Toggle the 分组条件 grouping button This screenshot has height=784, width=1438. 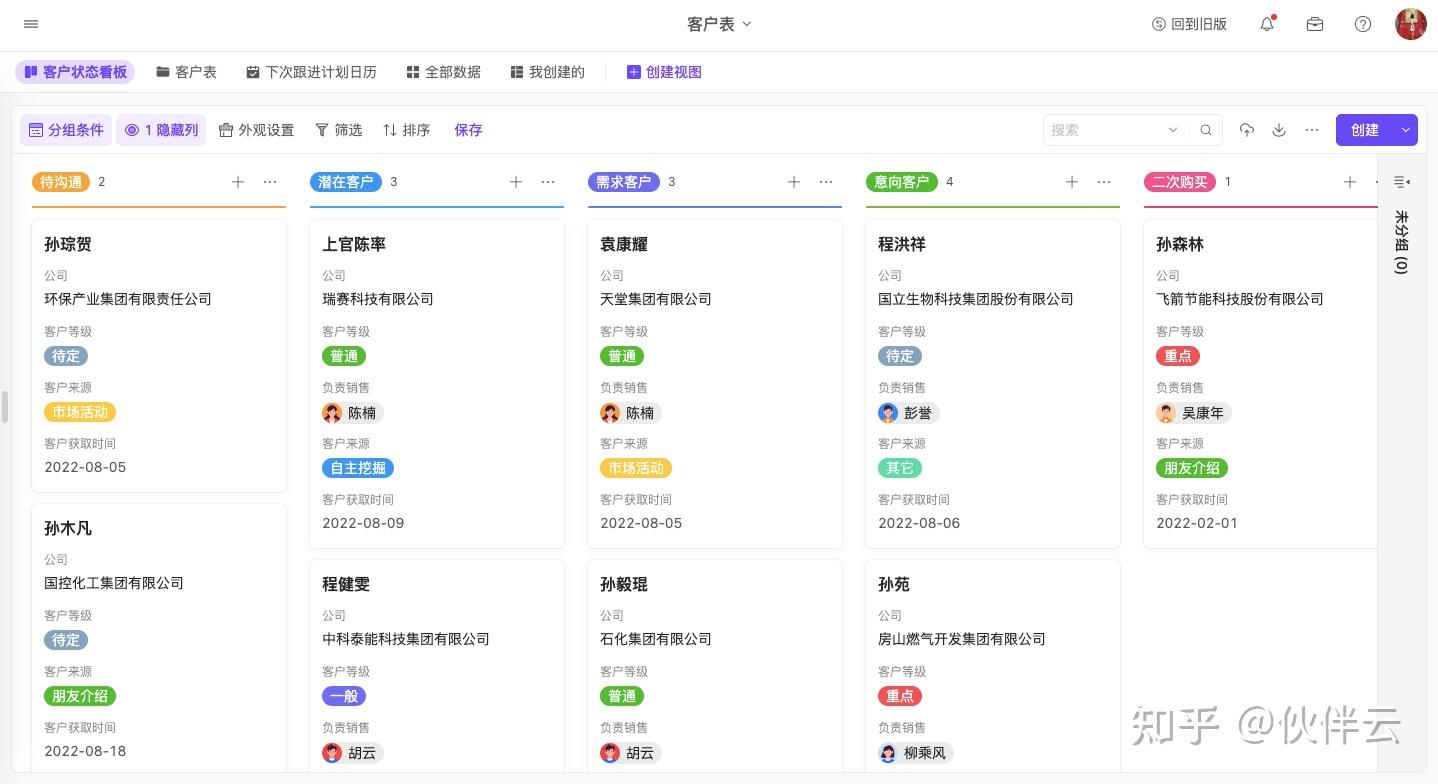[x=66, y=130]
